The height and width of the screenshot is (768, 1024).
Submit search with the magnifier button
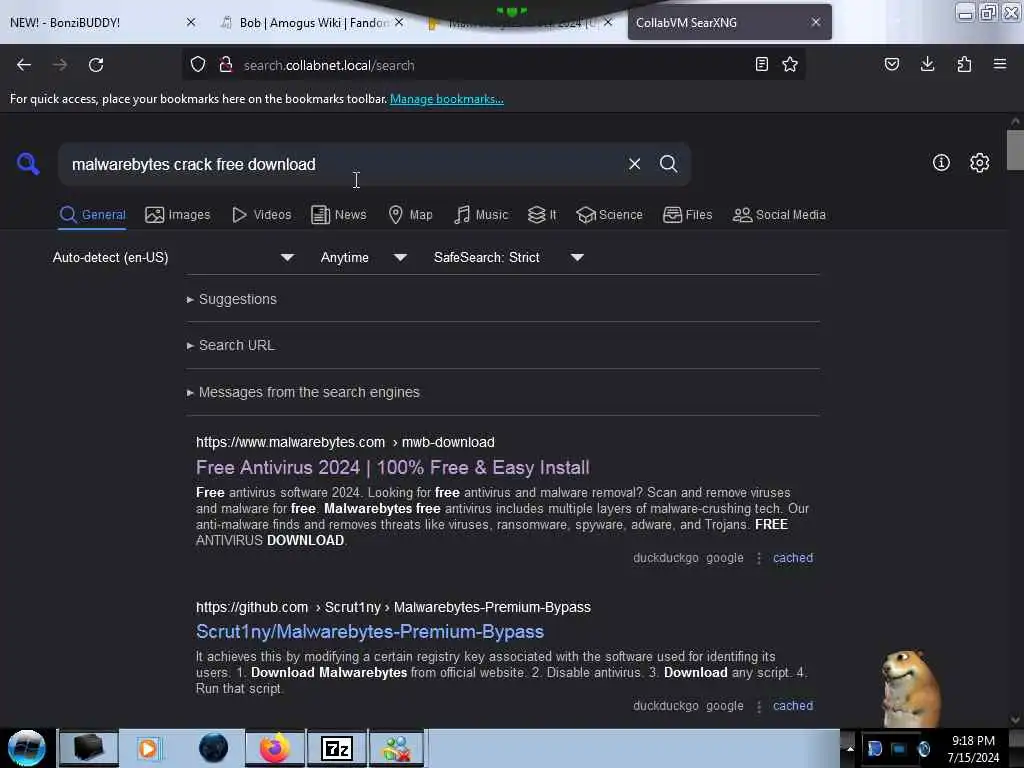[669, 164]
